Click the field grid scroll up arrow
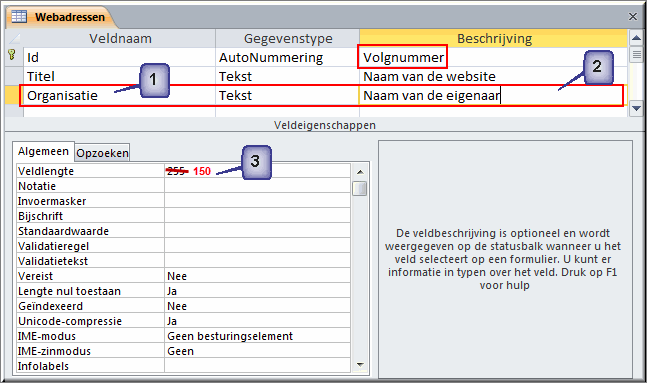 (636, 38)
